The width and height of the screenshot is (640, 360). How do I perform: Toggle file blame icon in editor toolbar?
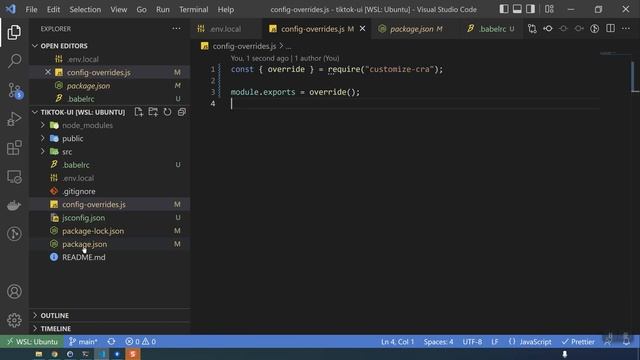click(x=595, y=29)
